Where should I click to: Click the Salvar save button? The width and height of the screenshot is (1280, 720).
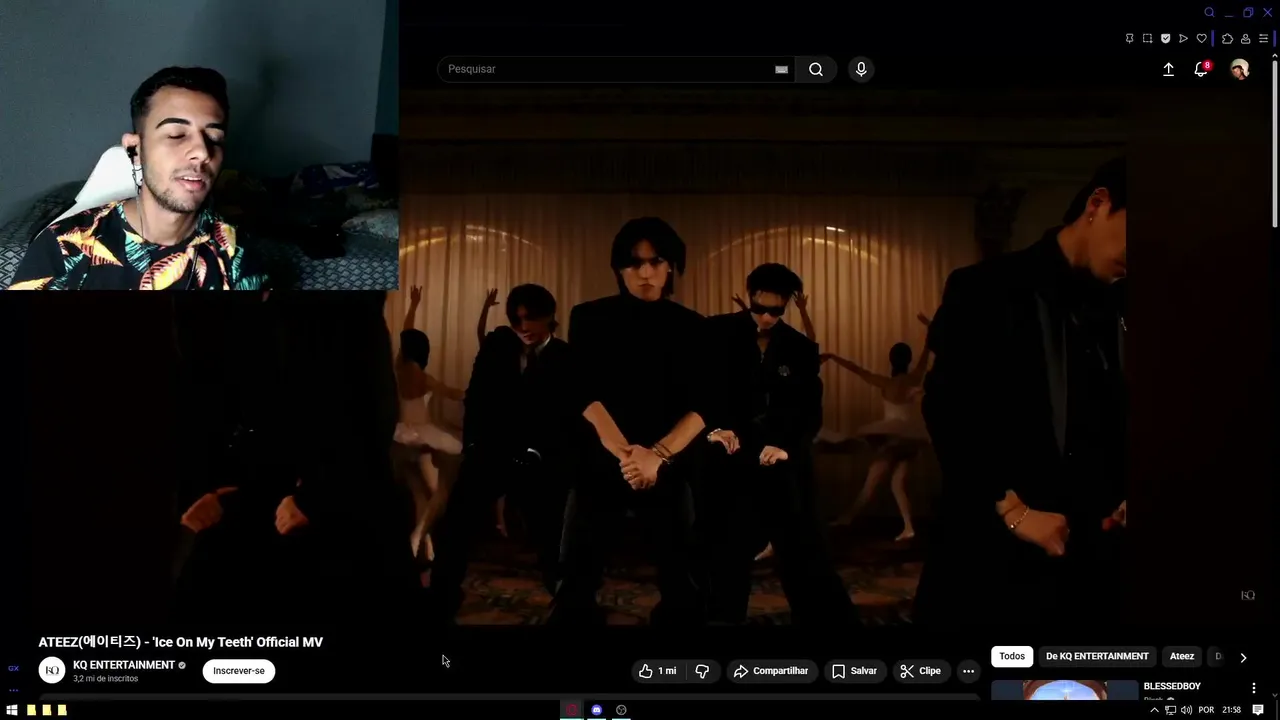[854, 671]
